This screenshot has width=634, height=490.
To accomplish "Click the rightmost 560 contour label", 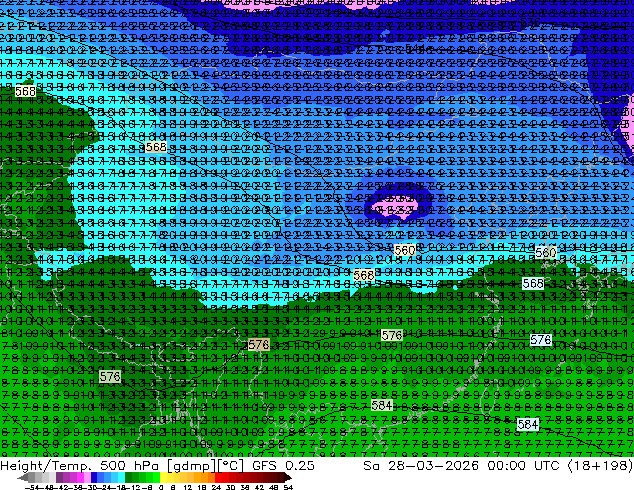I will click(x=545, y=253).
